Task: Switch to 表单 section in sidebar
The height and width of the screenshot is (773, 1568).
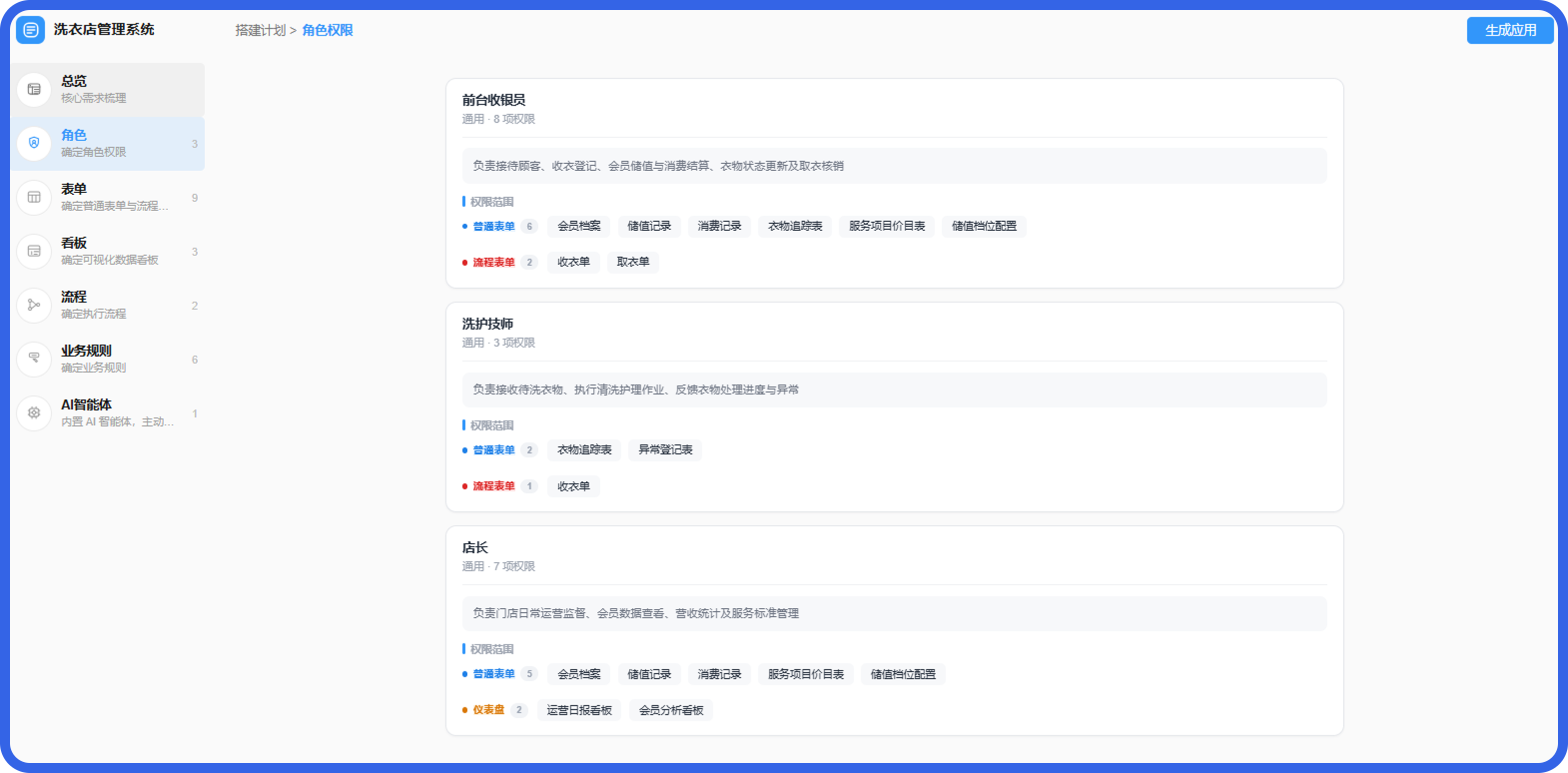Action: pos(107,197)
